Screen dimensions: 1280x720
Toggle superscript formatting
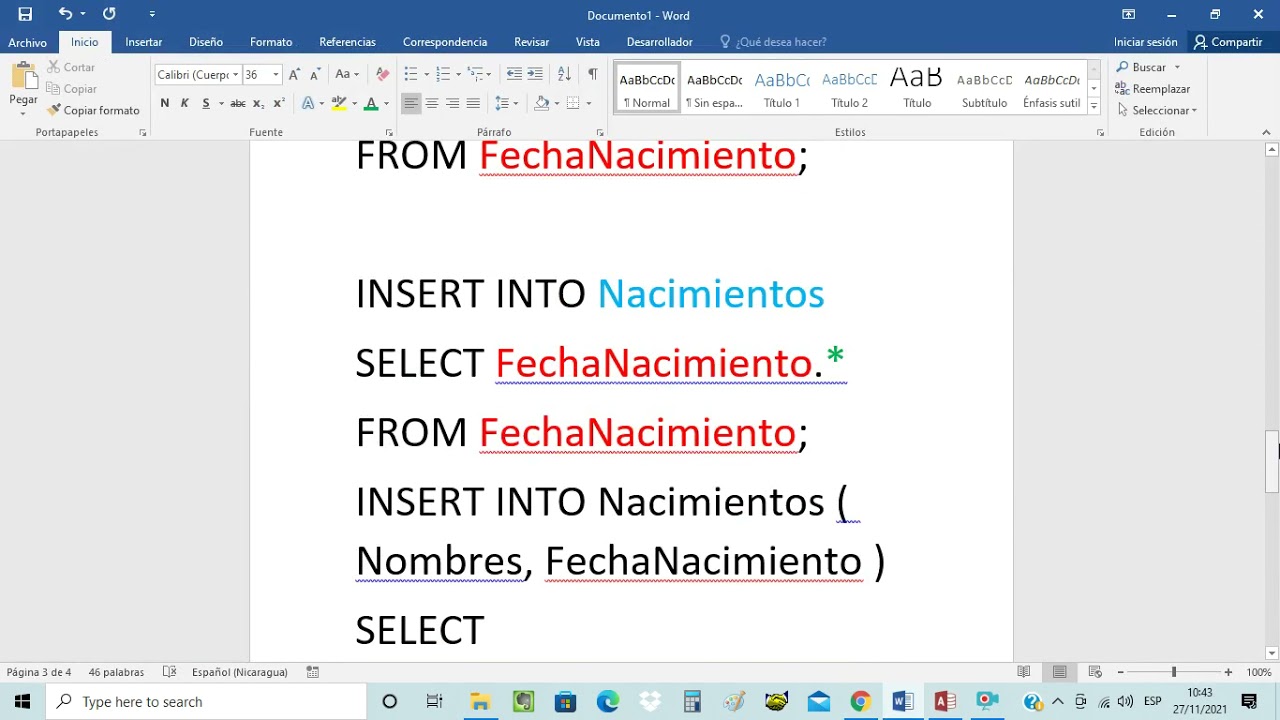[279, 103]
